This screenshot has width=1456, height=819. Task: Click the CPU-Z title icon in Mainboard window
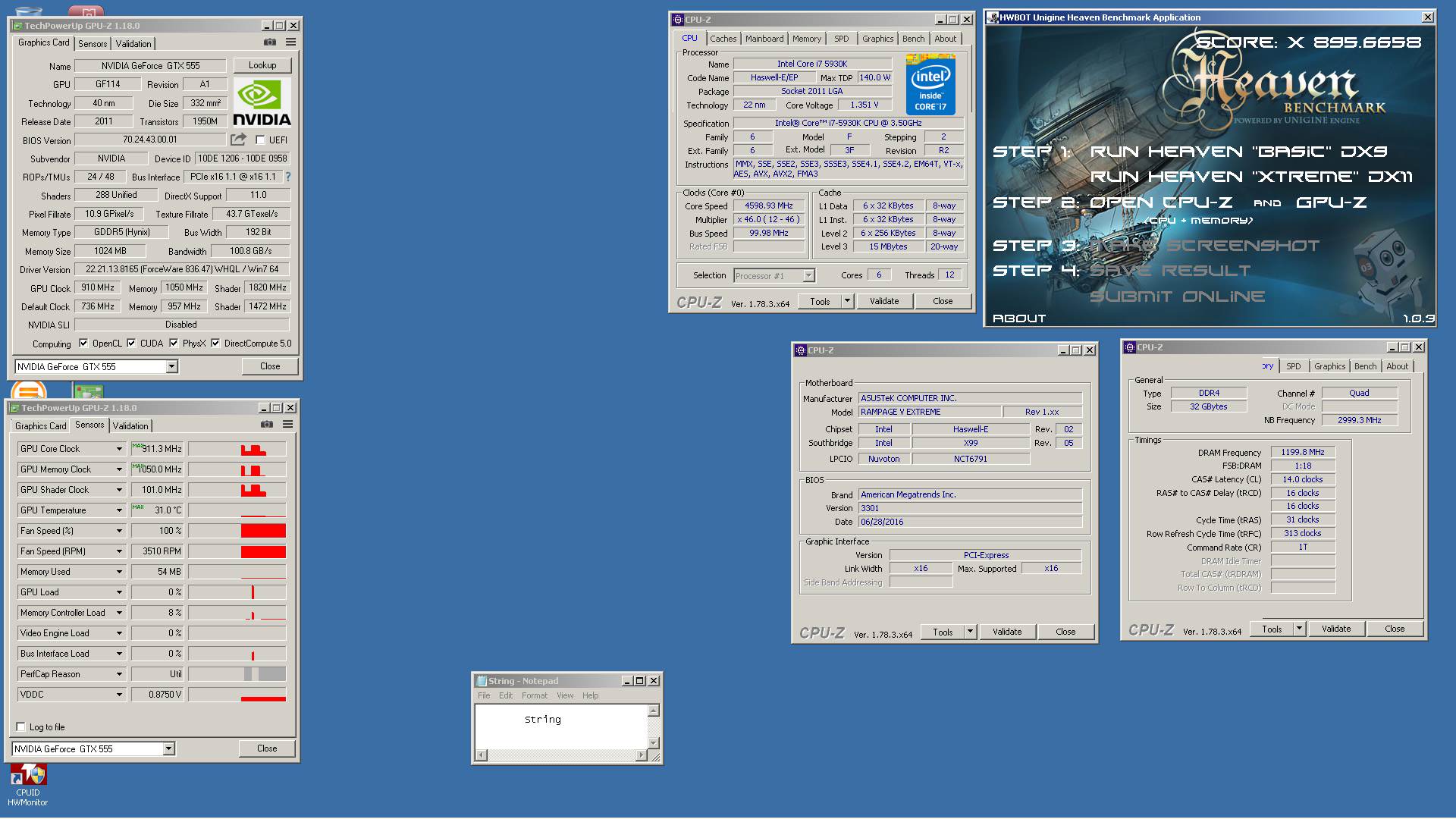800,350
